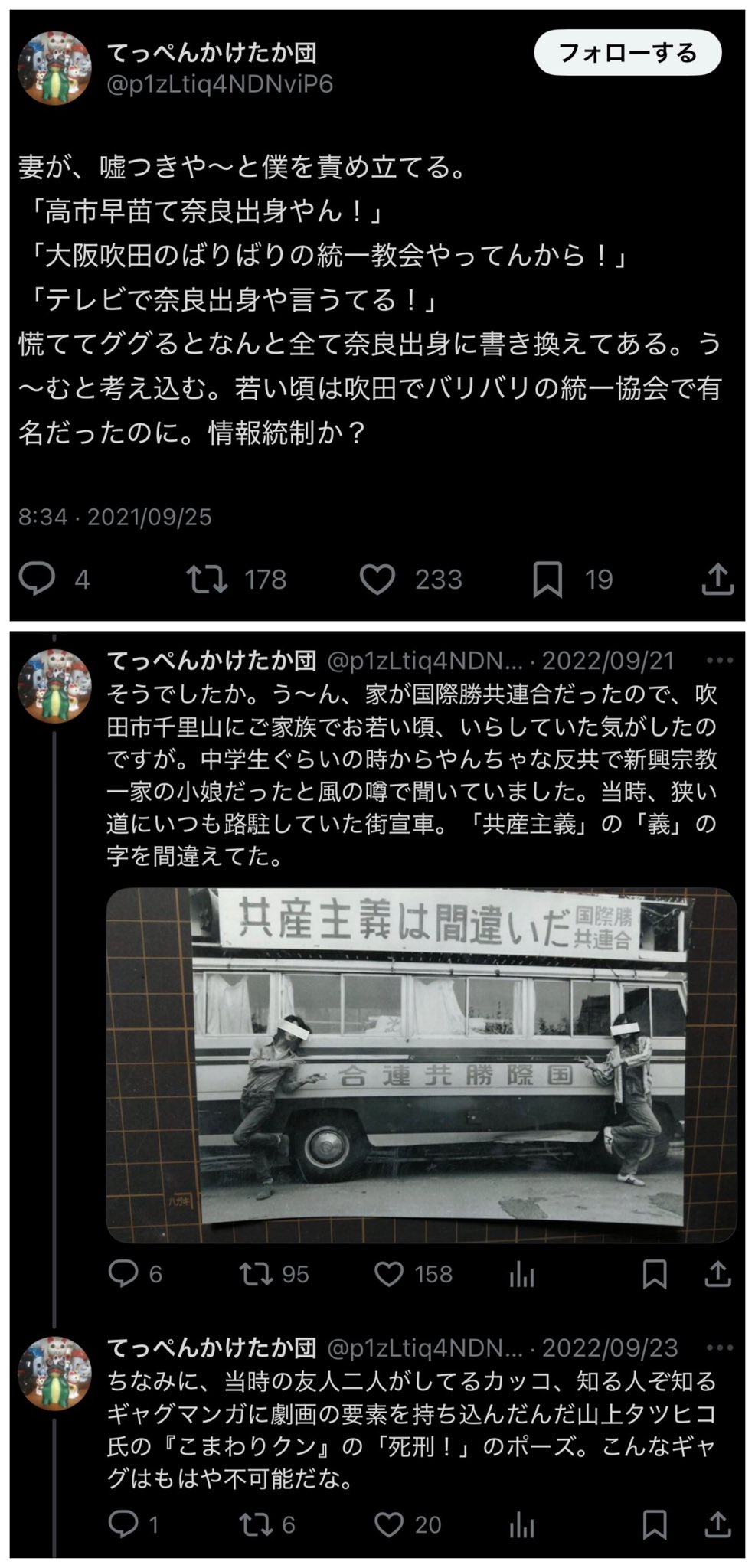Viewport: 755px width, 1568px height.
Task: Retweet the 2022/09/23 tweet with 6 retweets
Action: [255, 1524]
